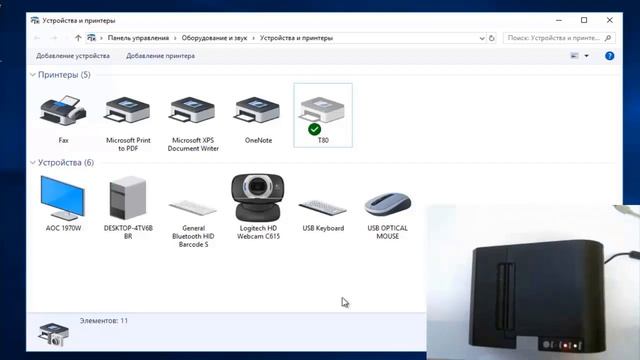Click the webcam overlay video of printer
The height and width of the screenshot is (360, 640).
pyautogui.click(x=533, y=282)
